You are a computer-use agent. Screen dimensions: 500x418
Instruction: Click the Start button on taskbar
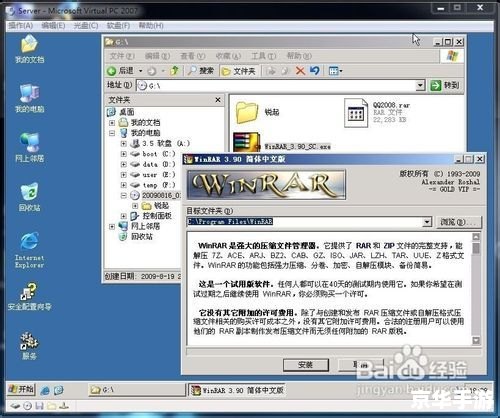point(21,389)
